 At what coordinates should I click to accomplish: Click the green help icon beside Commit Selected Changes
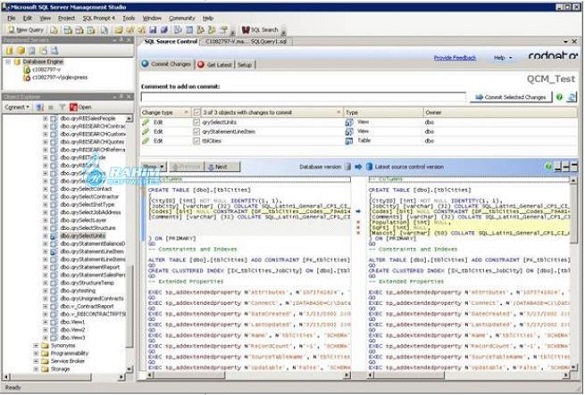pos(559,97)
